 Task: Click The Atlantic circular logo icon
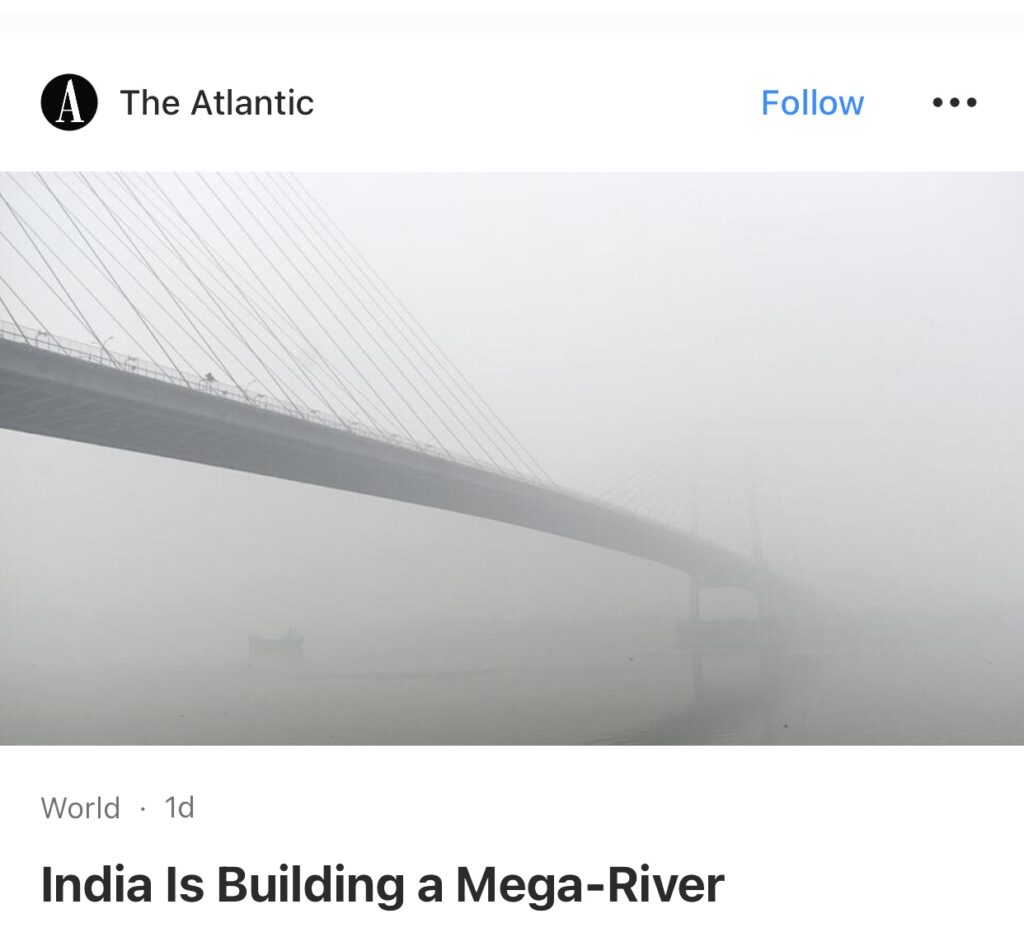click(x=69, y=103)
